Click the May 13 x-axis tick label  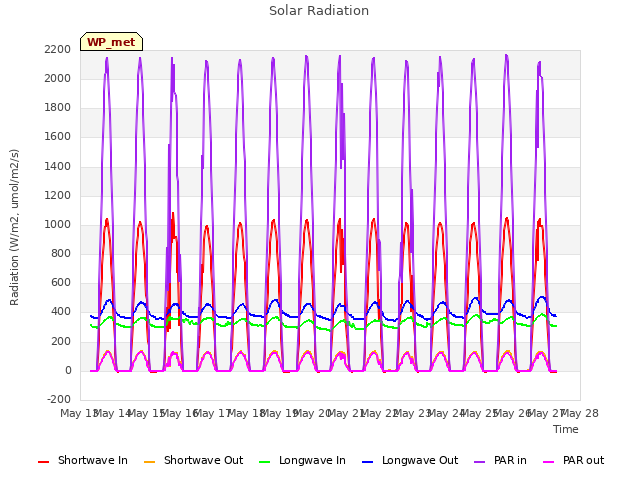click(78, 413)
